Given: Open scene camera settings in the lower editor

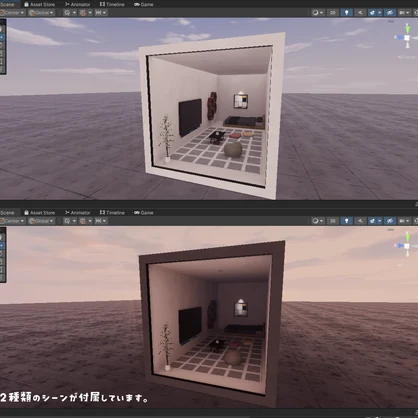Looking at the screenshot, I should (402, 221).
